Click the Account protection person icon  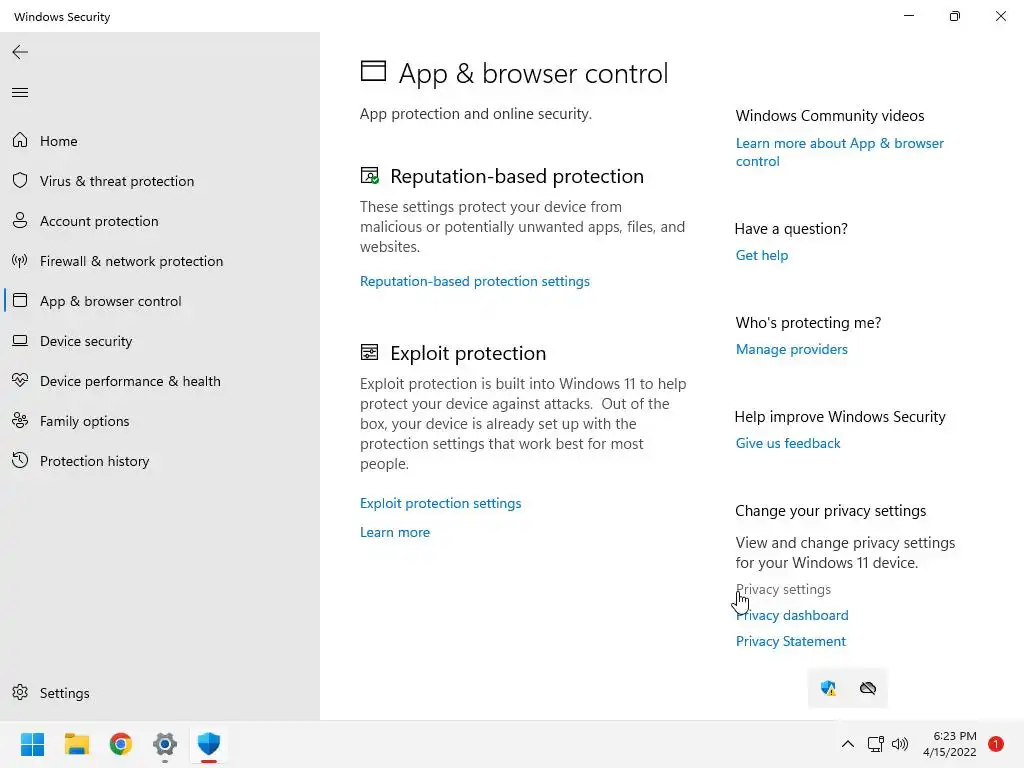20,220
